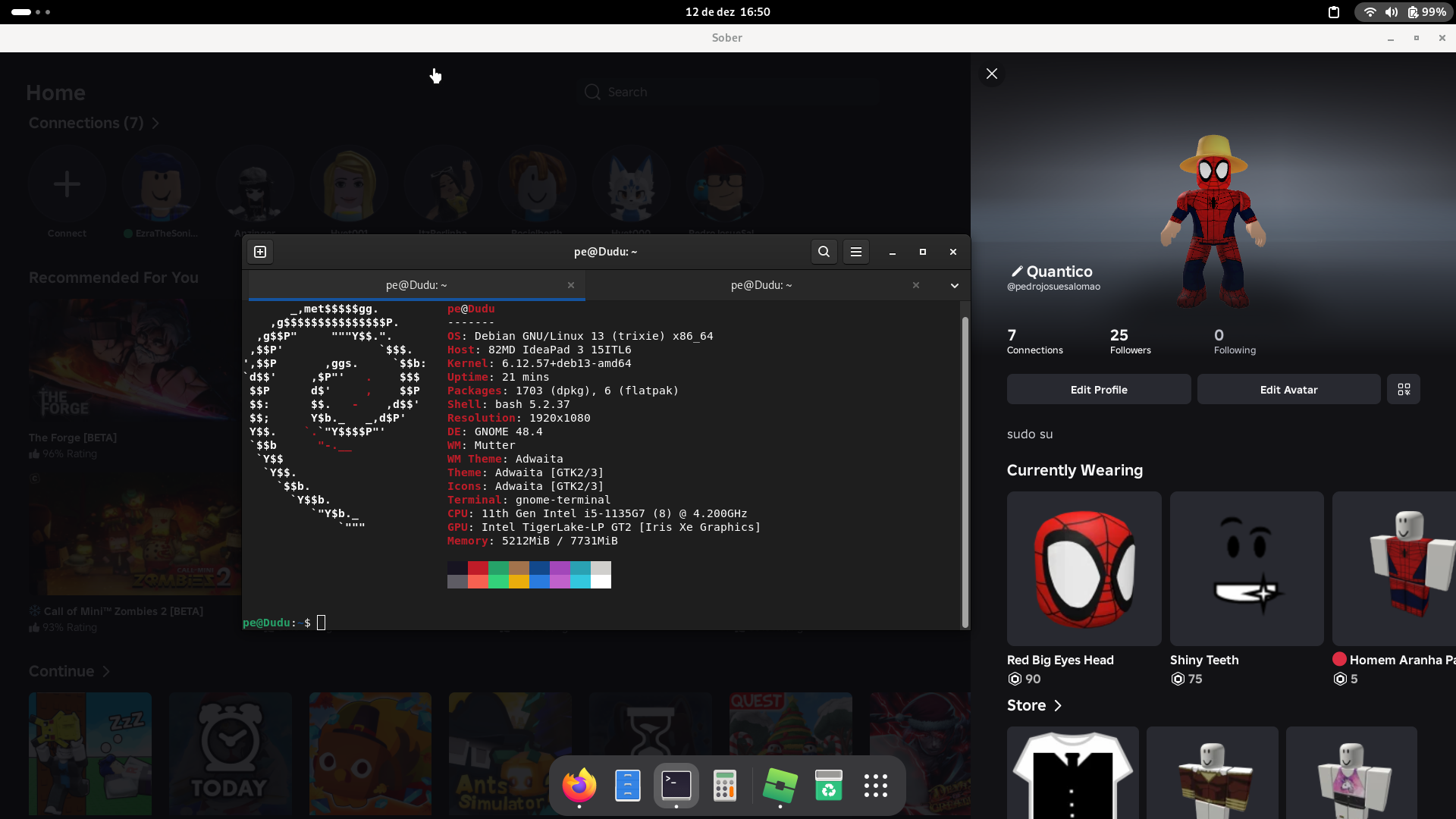
Task: Show all apps grid in the dock
Action: point(876,786)
